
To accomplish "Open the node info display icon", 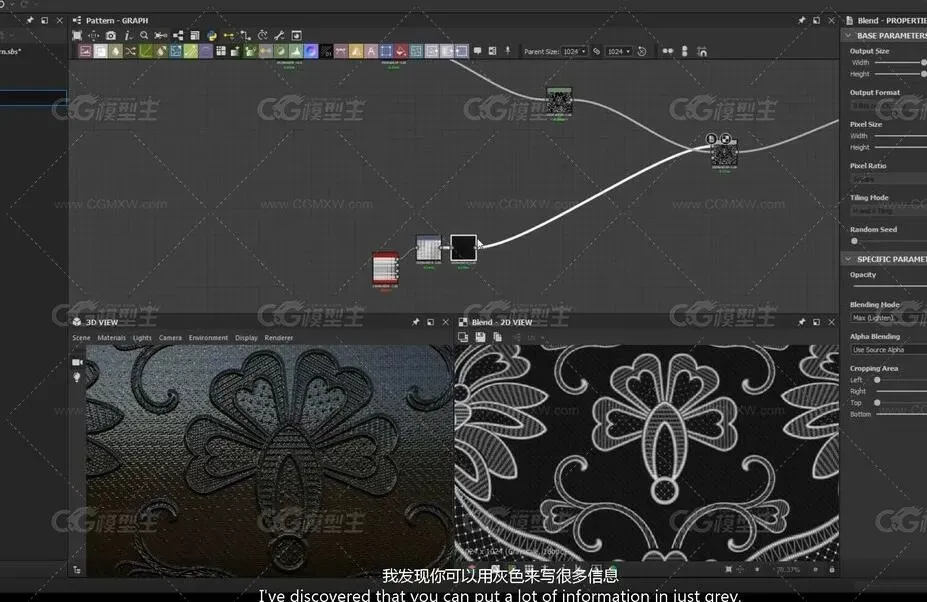I will (x=127, y=35).
